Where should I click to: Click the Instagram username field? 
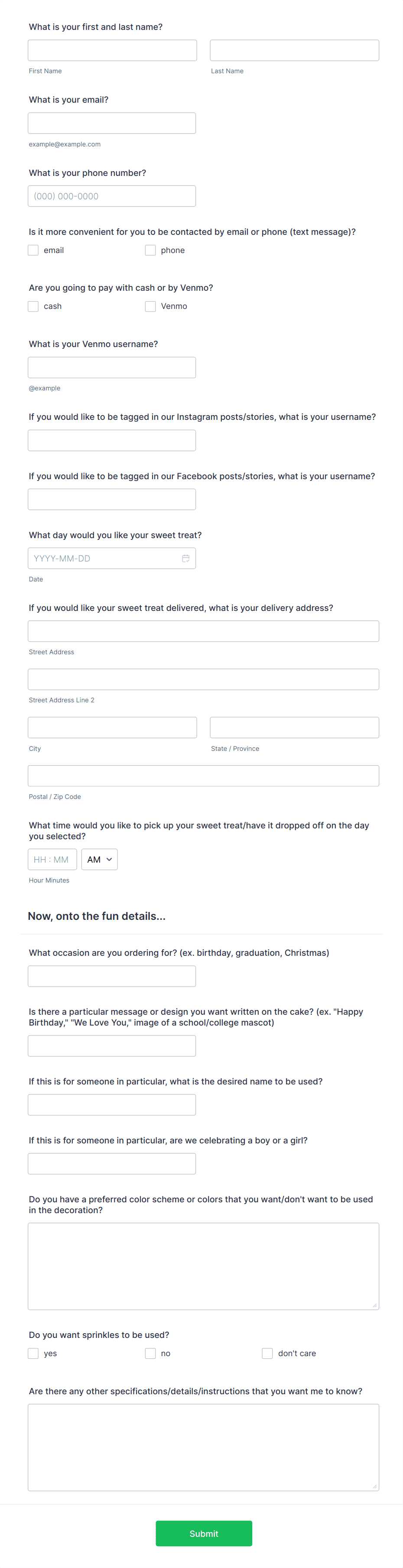pos(112,440)
